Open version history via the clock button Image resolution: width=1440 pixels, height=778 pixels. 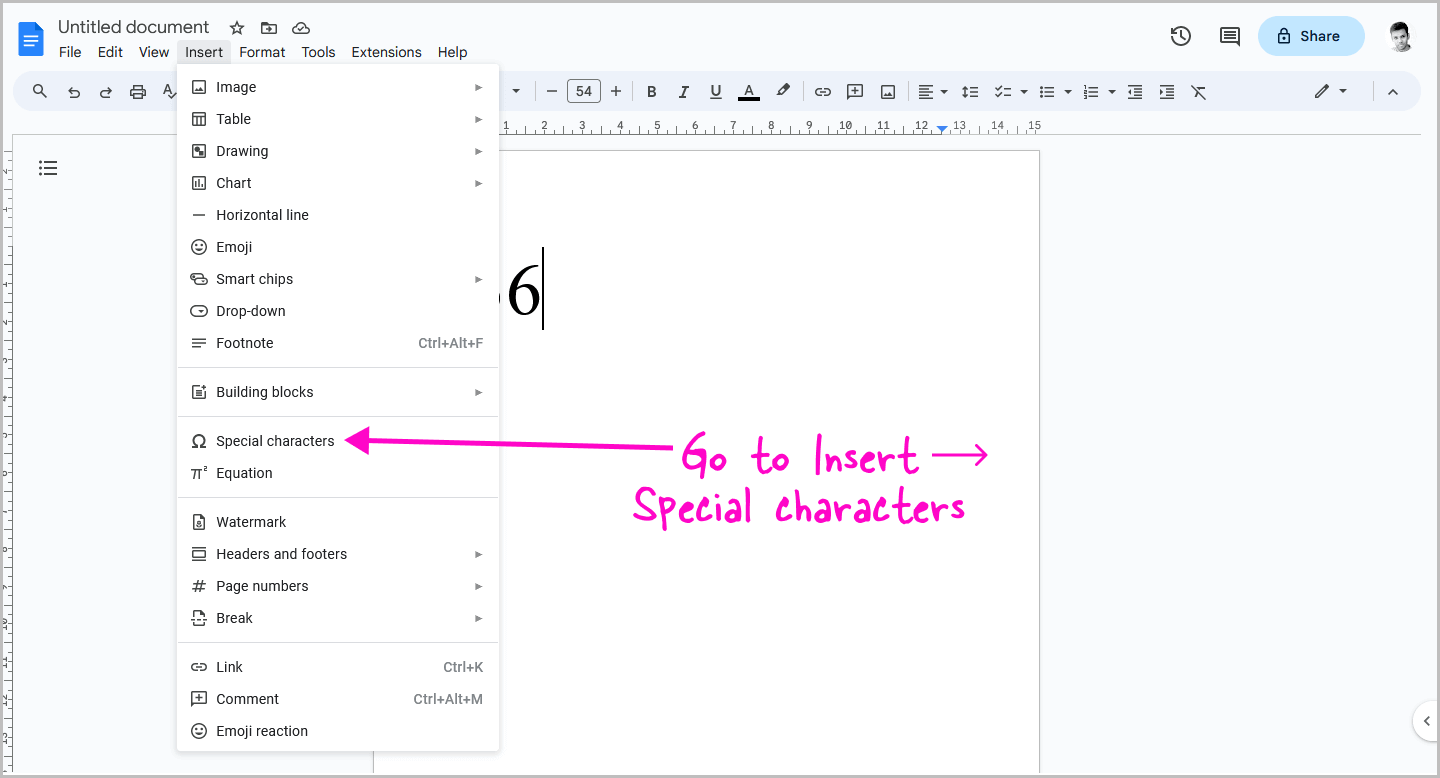coord(1180,35)
